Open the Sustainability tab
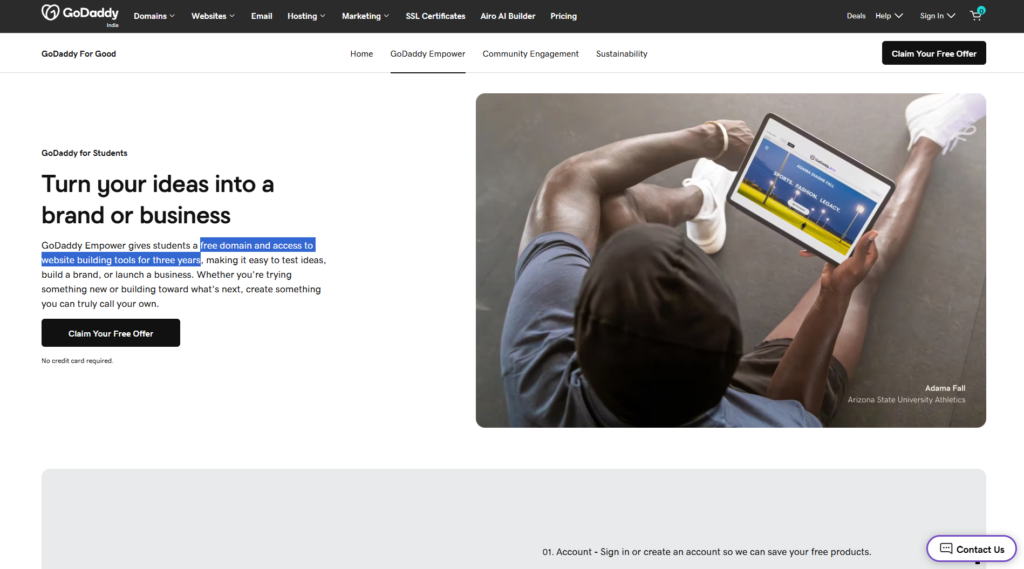Image resolution: width=1024 pixels, height=569 pixels. coord(621,54)
